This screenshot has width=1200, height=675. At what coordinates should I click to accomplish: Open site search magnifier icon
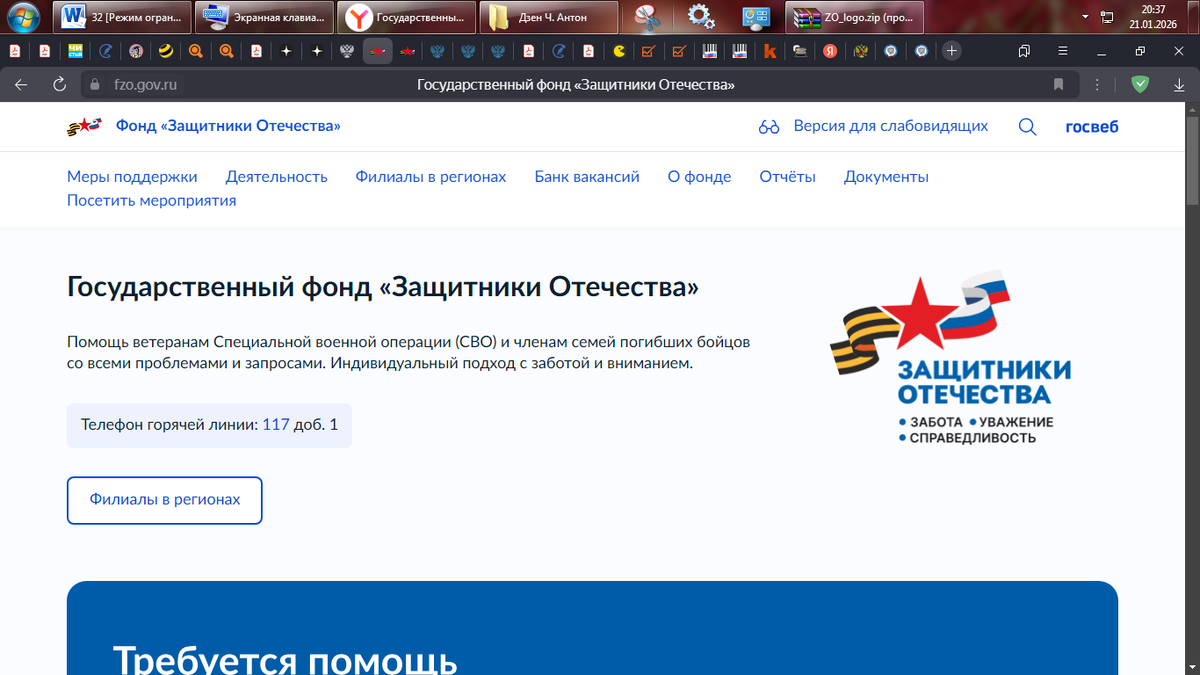(x=1027, y=127)
